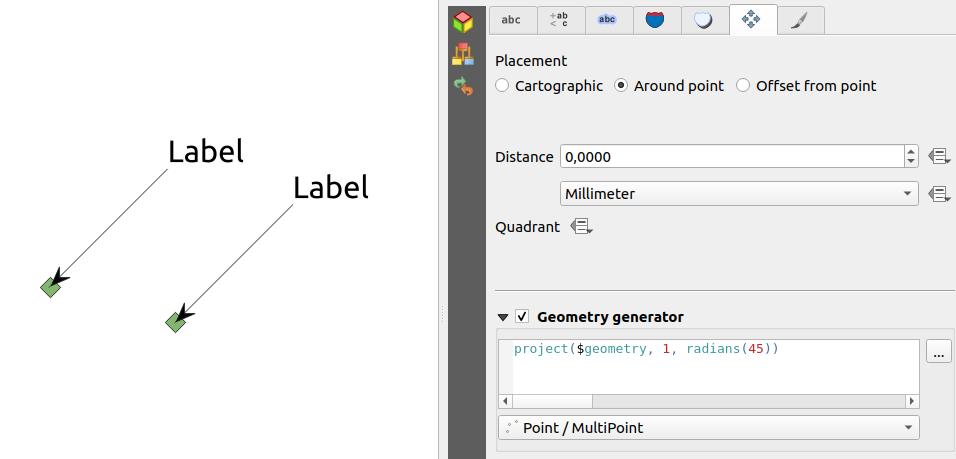Select Cartographic placement mode
Viewport: 956px width, 459px height.
pos(502,86)
